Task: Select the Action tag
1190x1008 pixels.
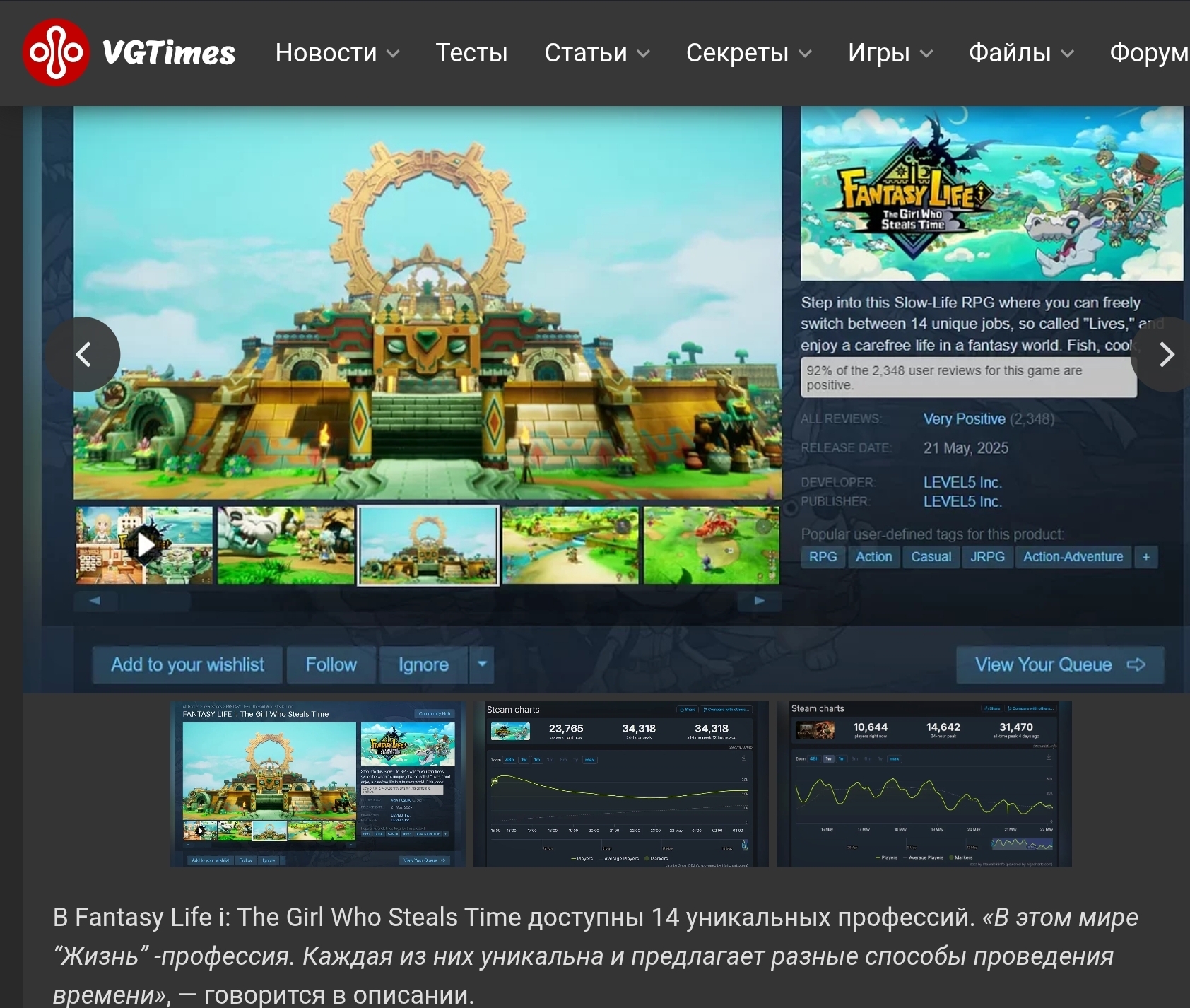Action: (874, 557)
